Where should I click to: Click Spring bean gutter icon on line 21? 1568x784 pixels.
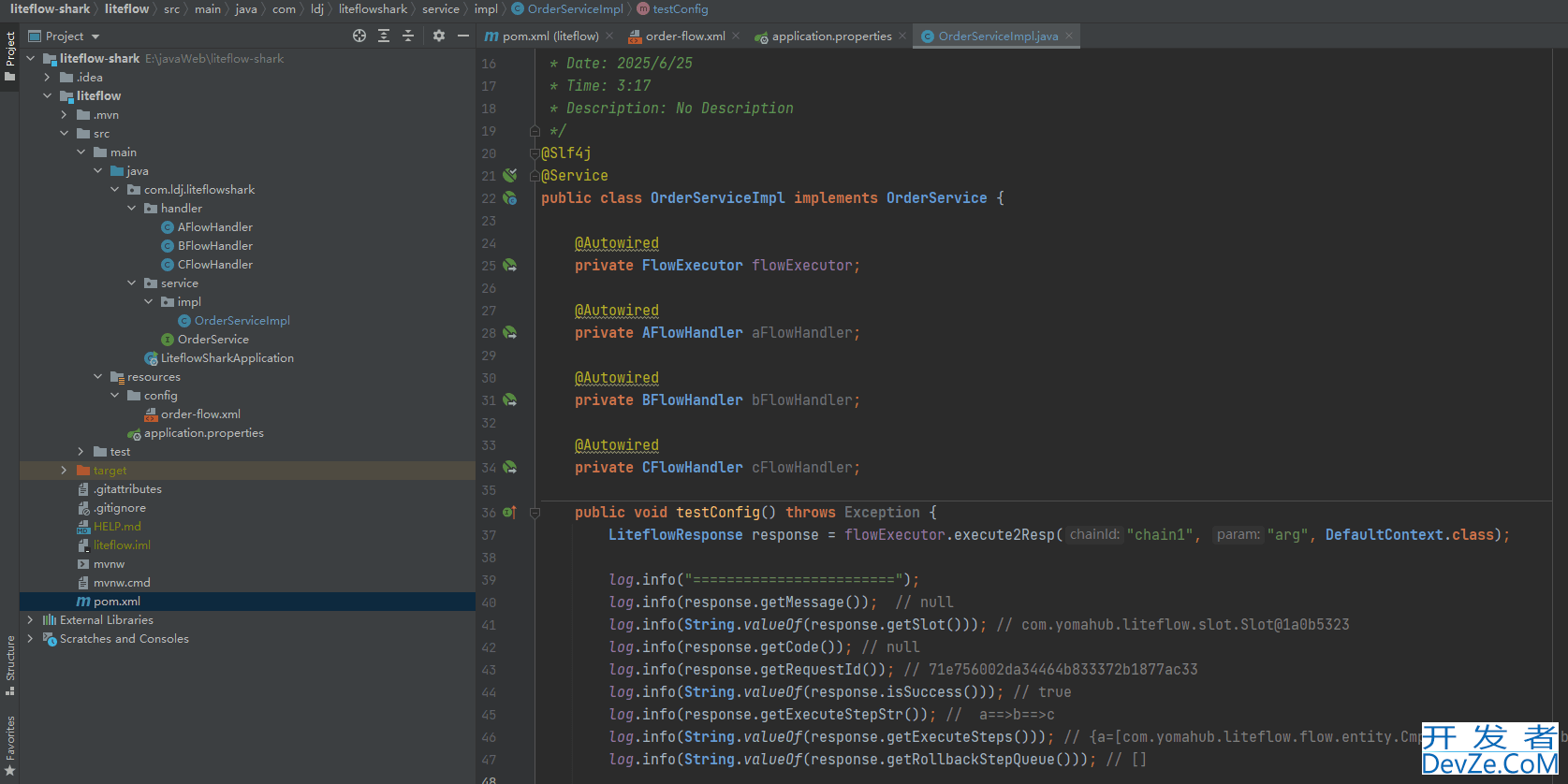pos(510,175)
